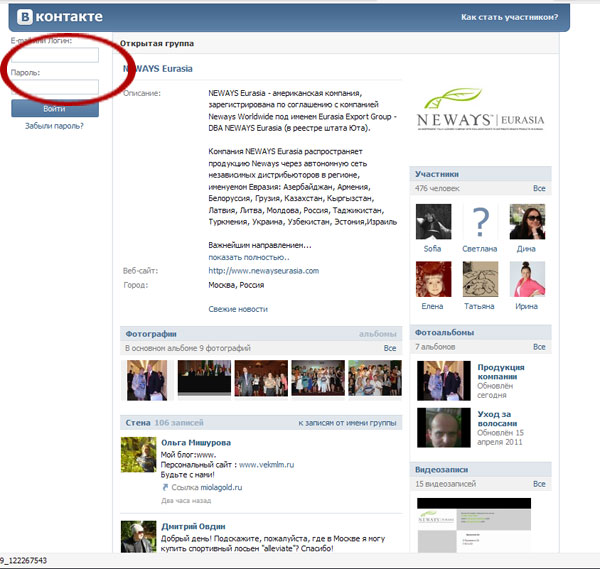Open the name link Светлана
This screenshot has height=569, width=600.
pos(479,249)
